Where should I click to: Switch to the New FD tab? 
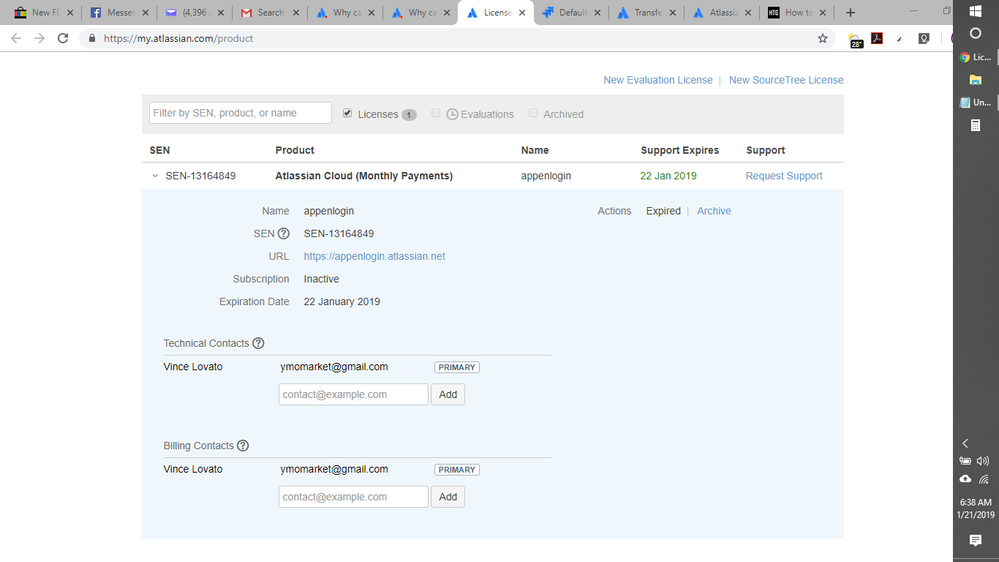point(43,13)
